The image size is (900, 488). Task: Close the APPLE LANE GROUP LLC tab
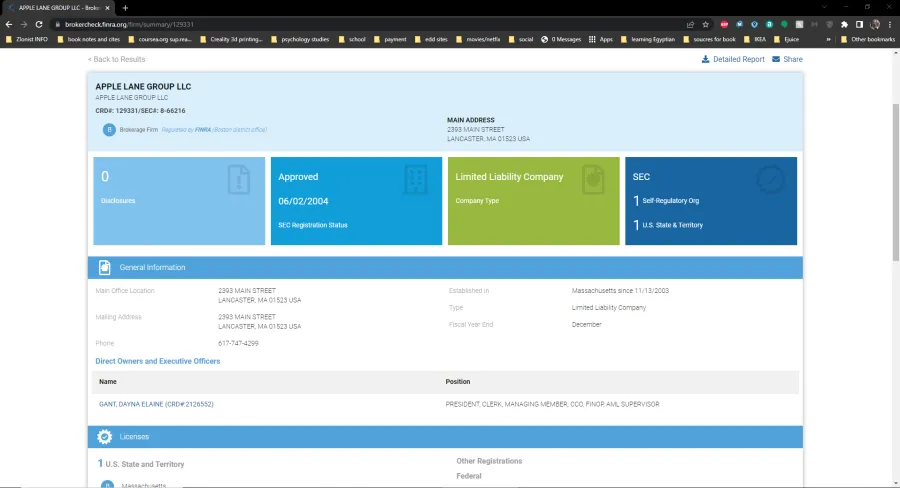(x=107, y=8)
